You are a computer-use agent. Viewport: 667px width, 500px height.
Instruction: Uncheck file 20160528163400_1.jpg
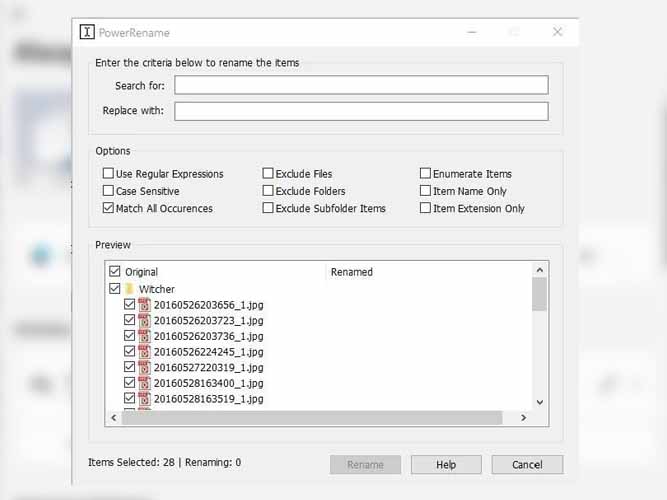point(130,383)
